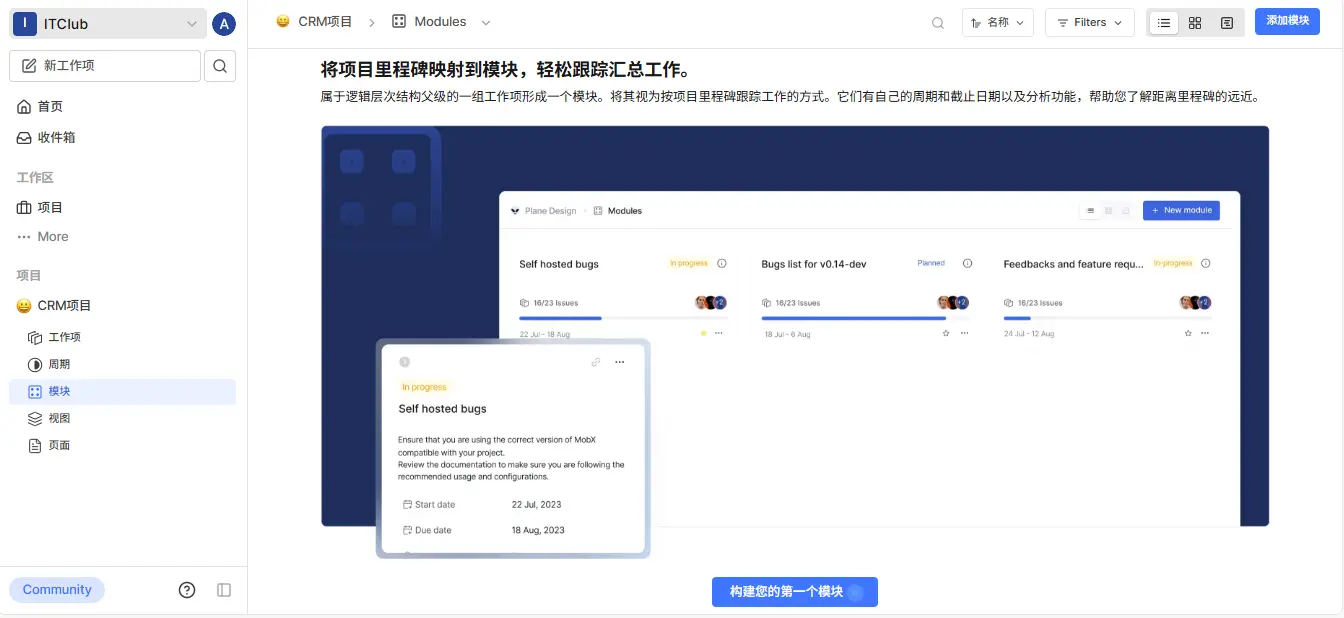
Task: Open 项目 under the 工作区 section
Action: 50,207
